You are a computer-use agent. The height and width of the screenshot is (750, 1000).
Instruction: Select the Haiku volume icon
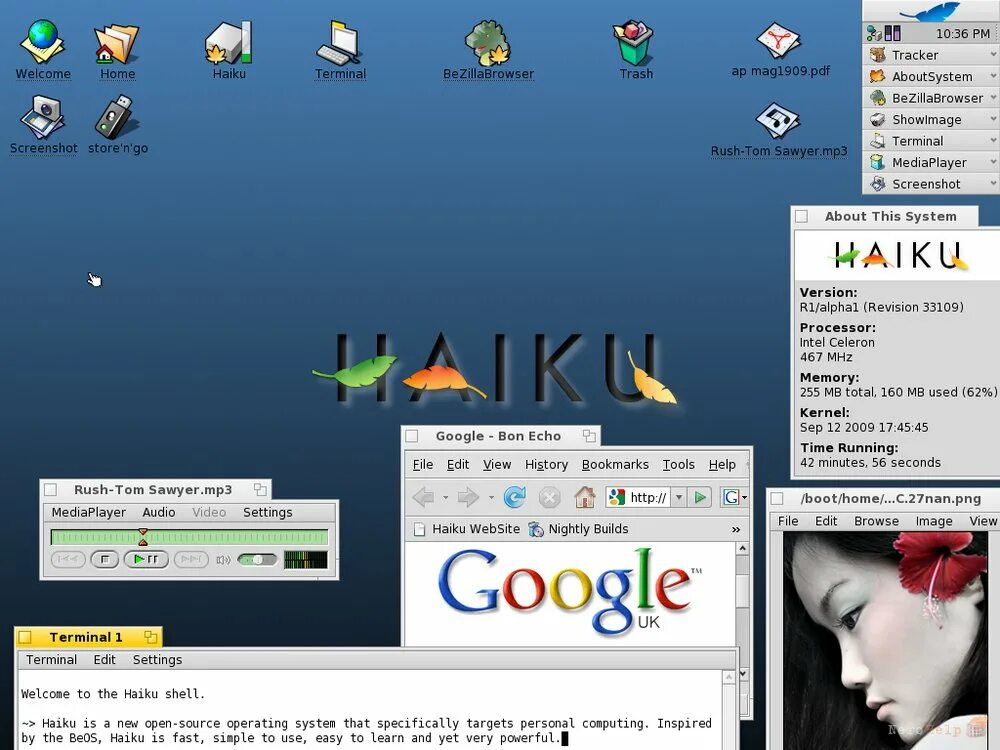(x=228, y=49)
